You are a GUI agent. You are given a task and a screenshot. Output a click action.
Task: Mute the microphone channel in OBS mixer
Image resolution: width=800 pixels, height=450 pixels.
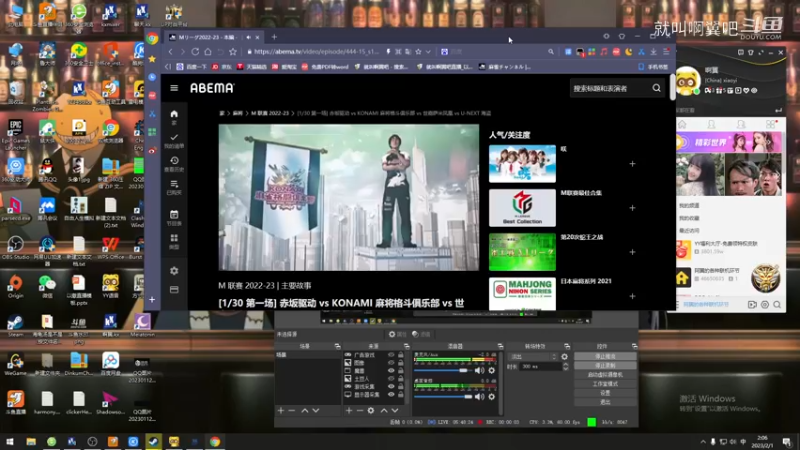pos(479,370)
